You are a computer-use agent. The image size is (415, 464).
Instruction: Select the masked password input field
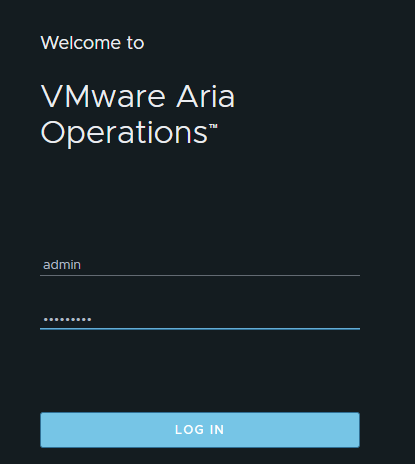coord(200,319)
